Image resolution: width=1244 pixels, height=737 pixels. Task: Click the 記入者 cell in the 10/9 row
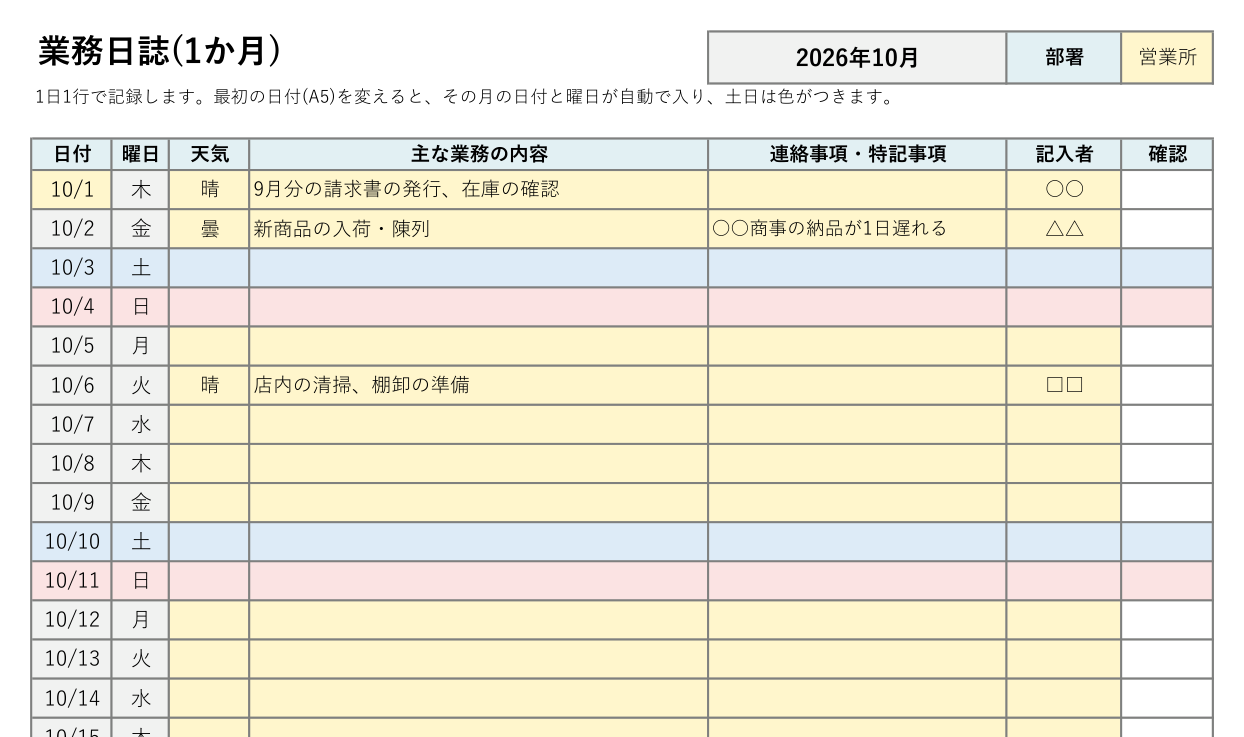(x=1064, y=502)
